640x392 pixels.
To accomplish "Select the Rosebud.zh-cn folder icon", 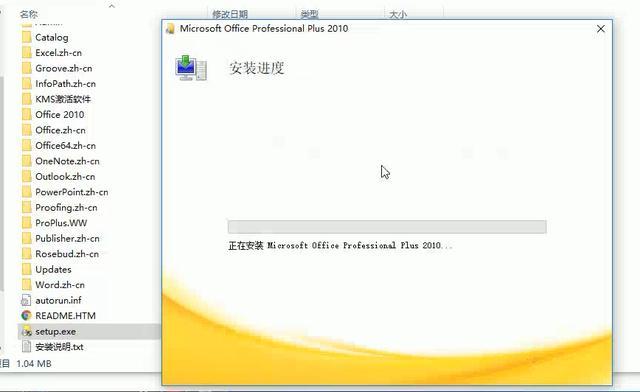I will 27,254.
